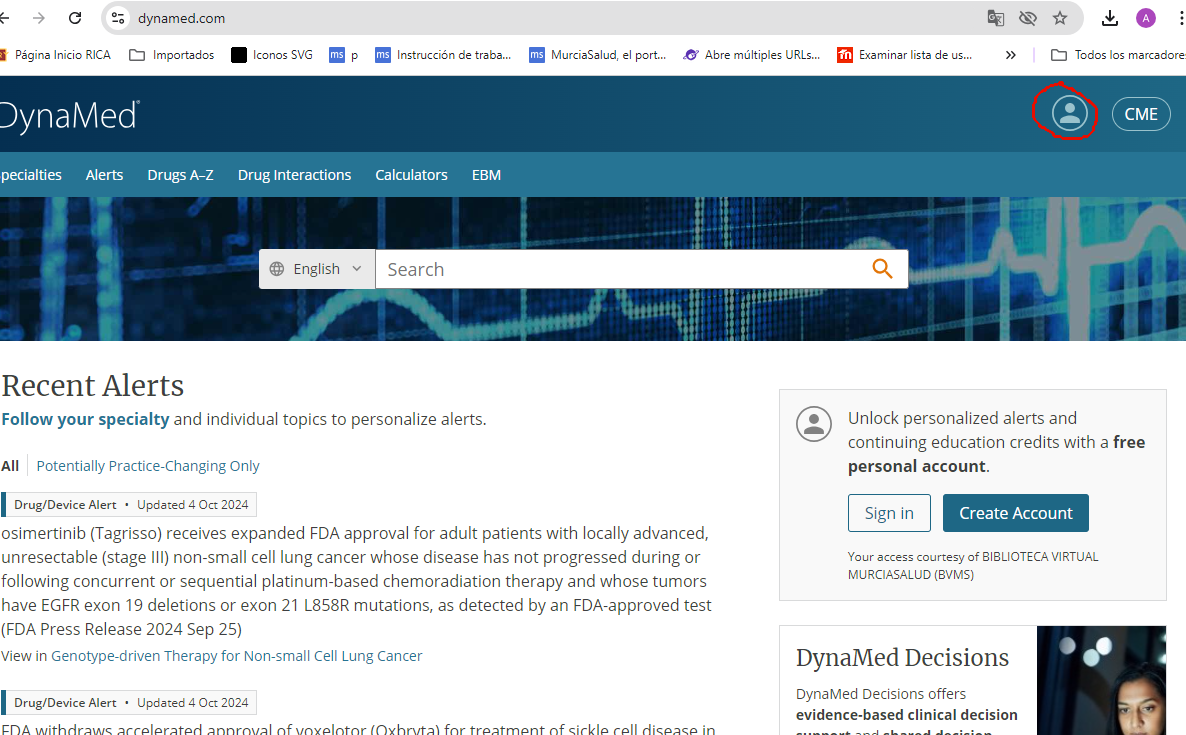Click the Sign in button
1186x735 pixels.
pos(889,513)
